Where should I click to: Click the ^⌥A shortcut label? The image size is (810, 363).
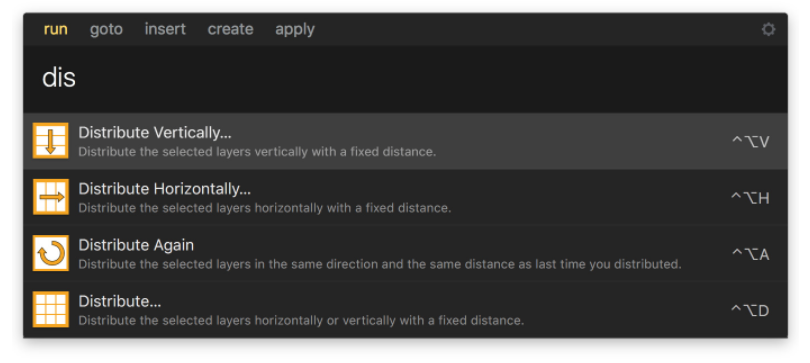pos(751,254)
